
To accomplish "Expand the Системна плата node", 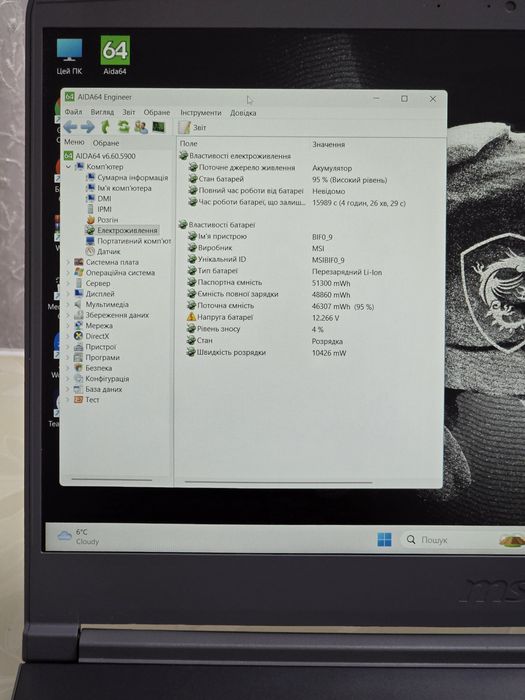I will [x=68, y=262].
